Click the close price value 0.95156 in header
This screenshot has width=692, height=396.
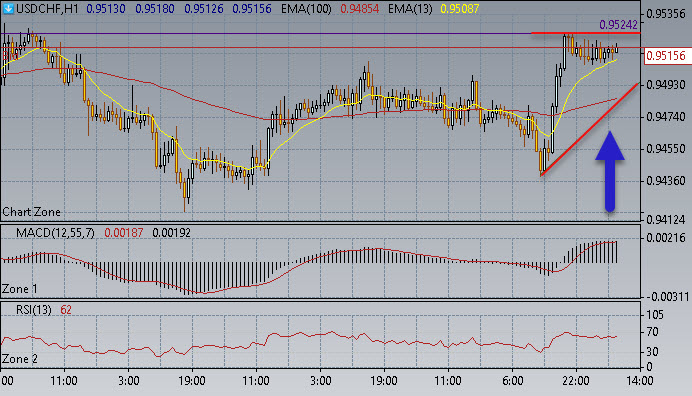[252, 9]
